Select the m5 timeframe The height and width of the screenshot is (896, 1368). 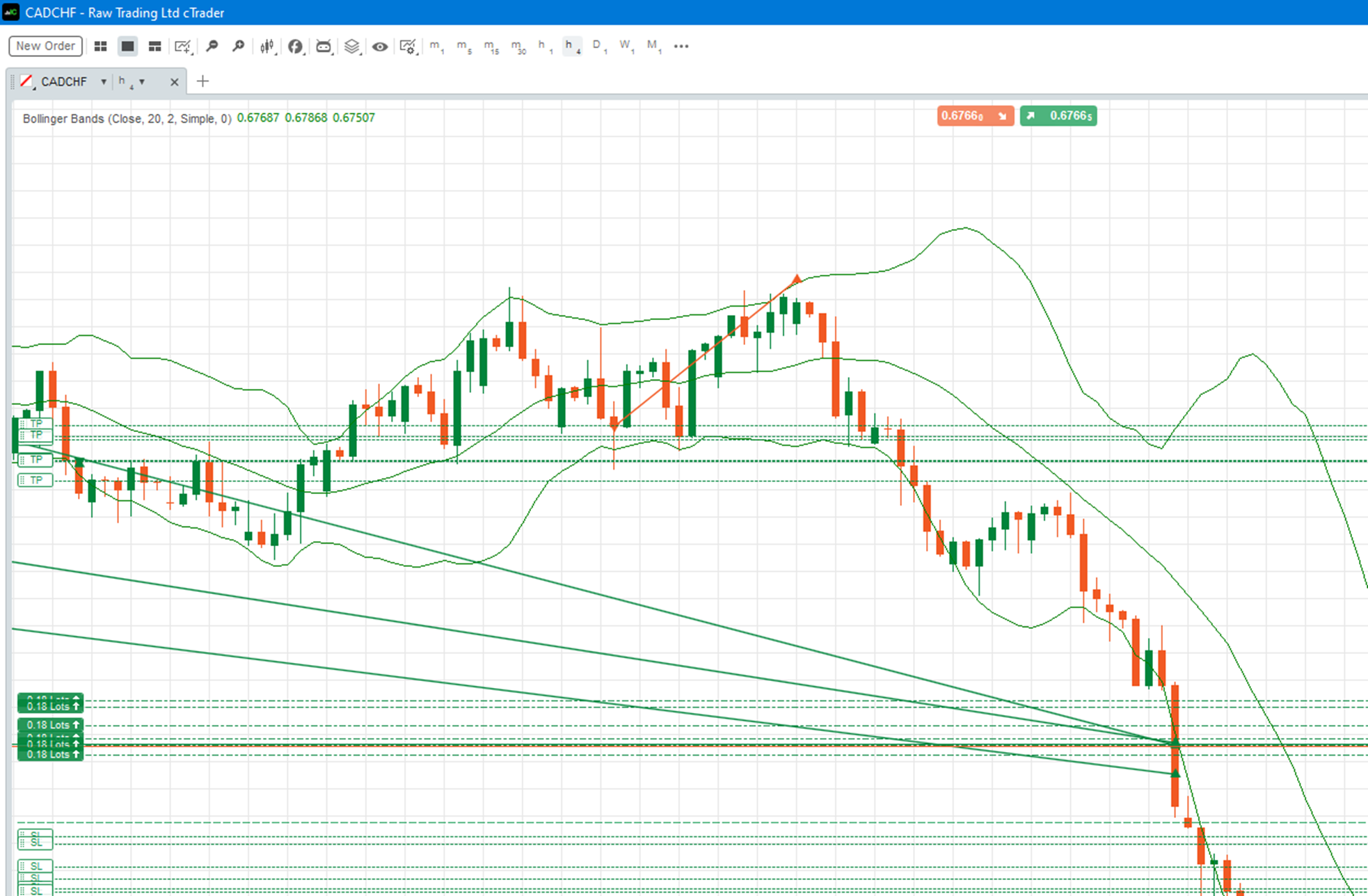click(x=464, y=46)
